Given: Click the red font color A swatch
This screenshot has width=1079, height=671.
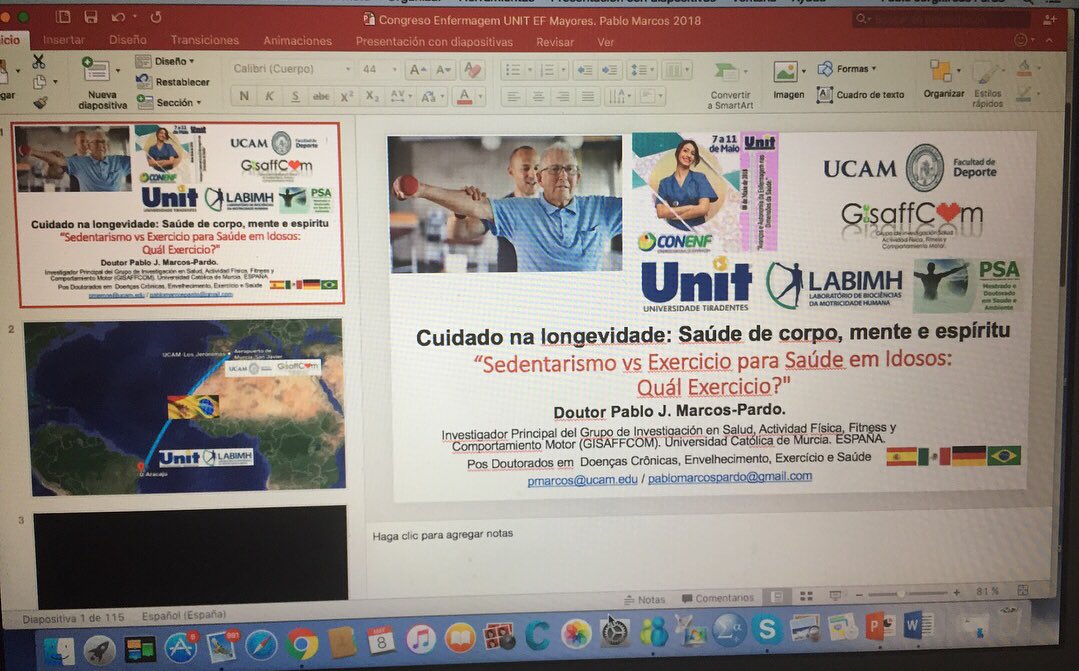Looking at the screenshot, I should [x=464, y=96].
